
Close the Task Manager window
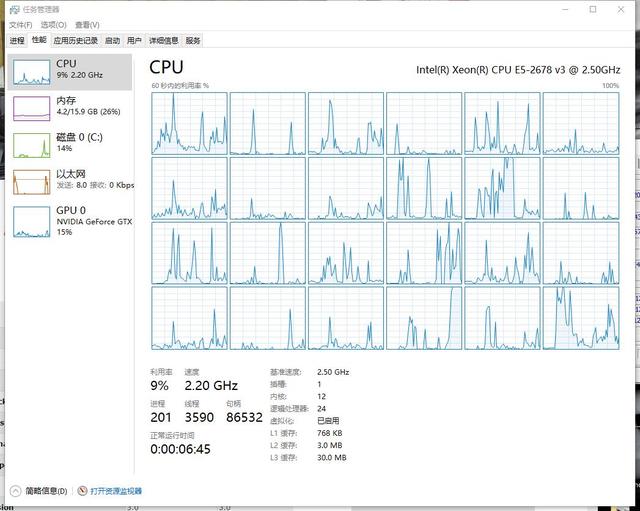(621, 9)
